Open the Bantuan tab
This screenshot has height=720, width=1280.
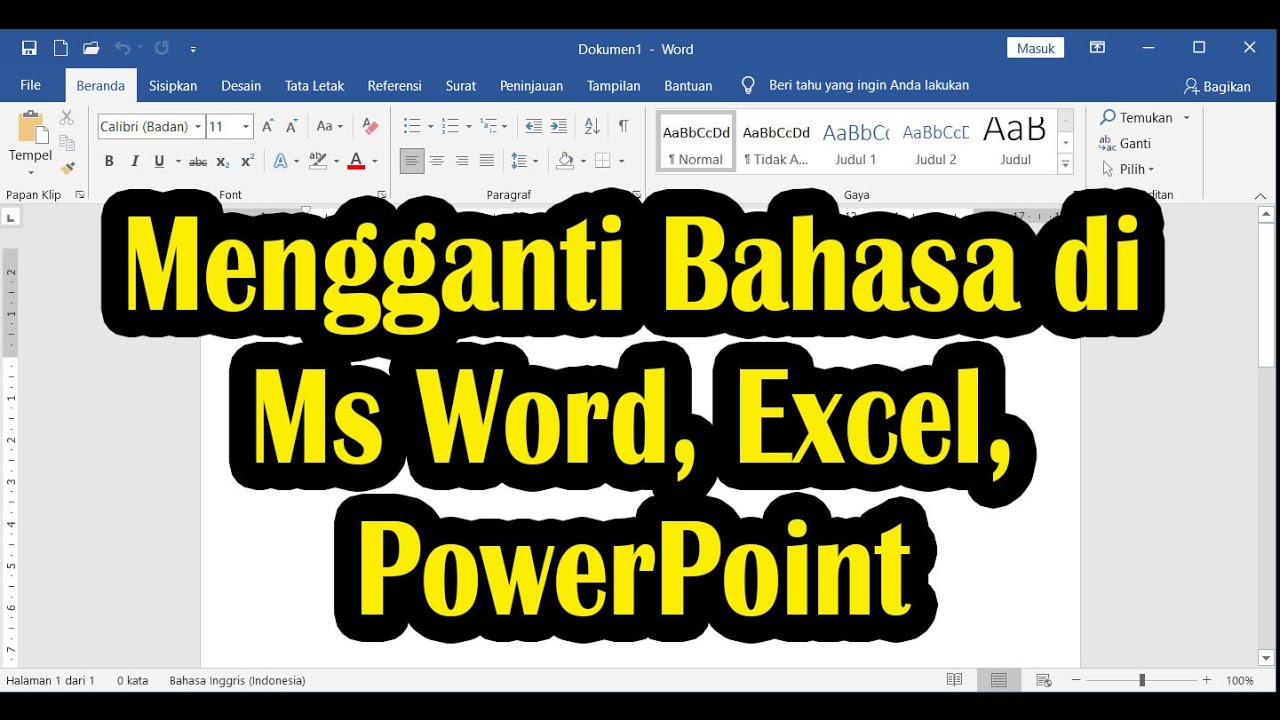click(x=688, y=86)
